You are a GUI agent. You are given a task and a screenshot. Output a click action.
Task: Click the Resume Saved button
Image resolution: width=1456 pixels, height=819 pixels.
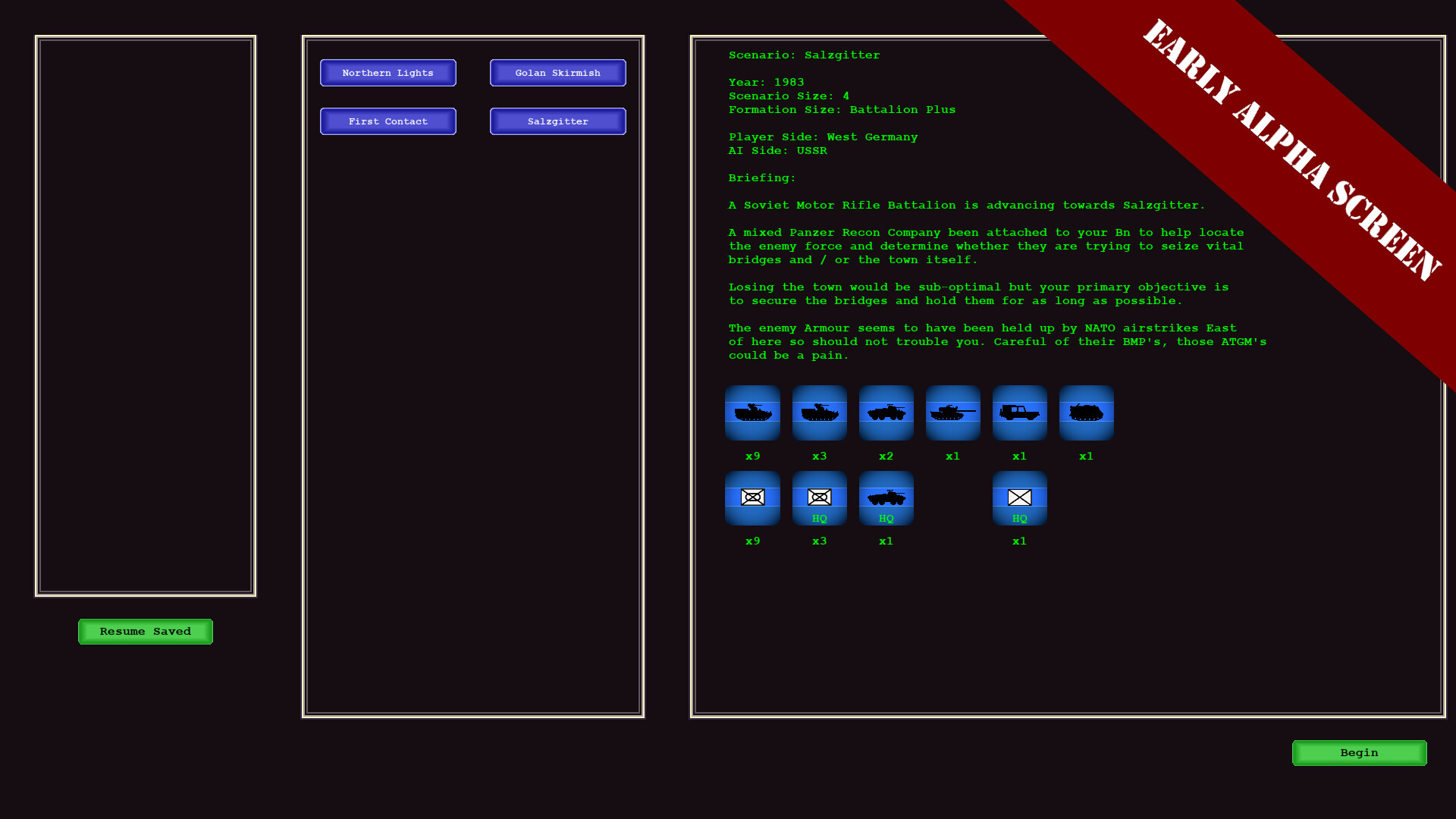coord(145,631)
